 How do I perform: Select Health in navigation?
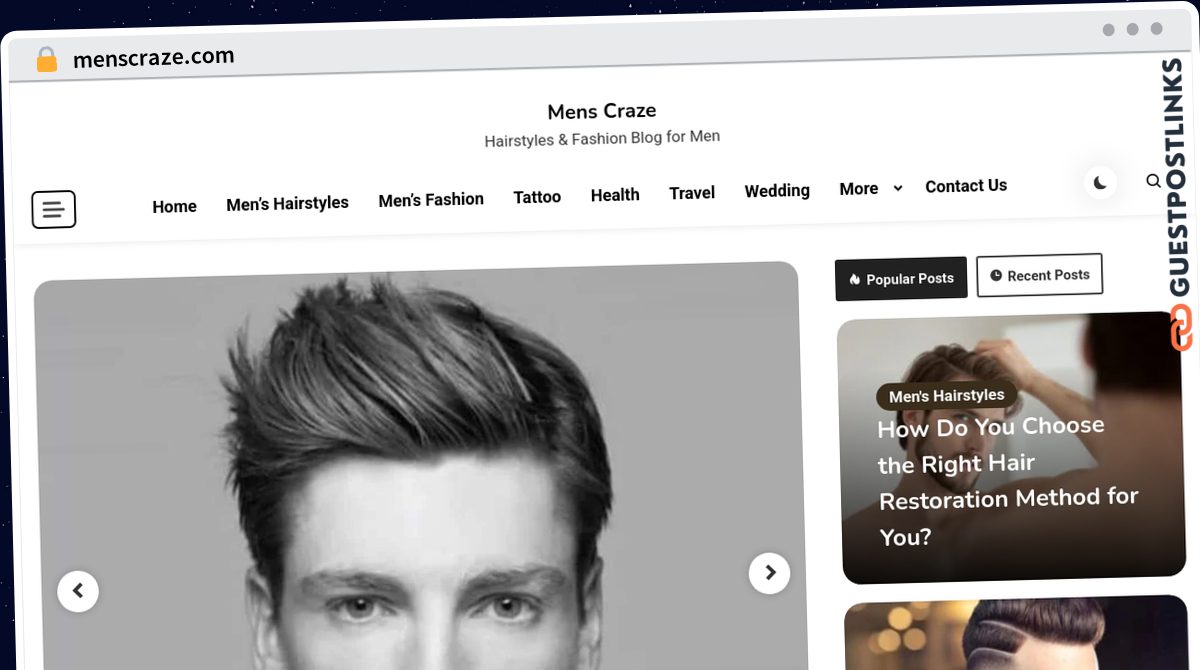(x=615, y=195)
